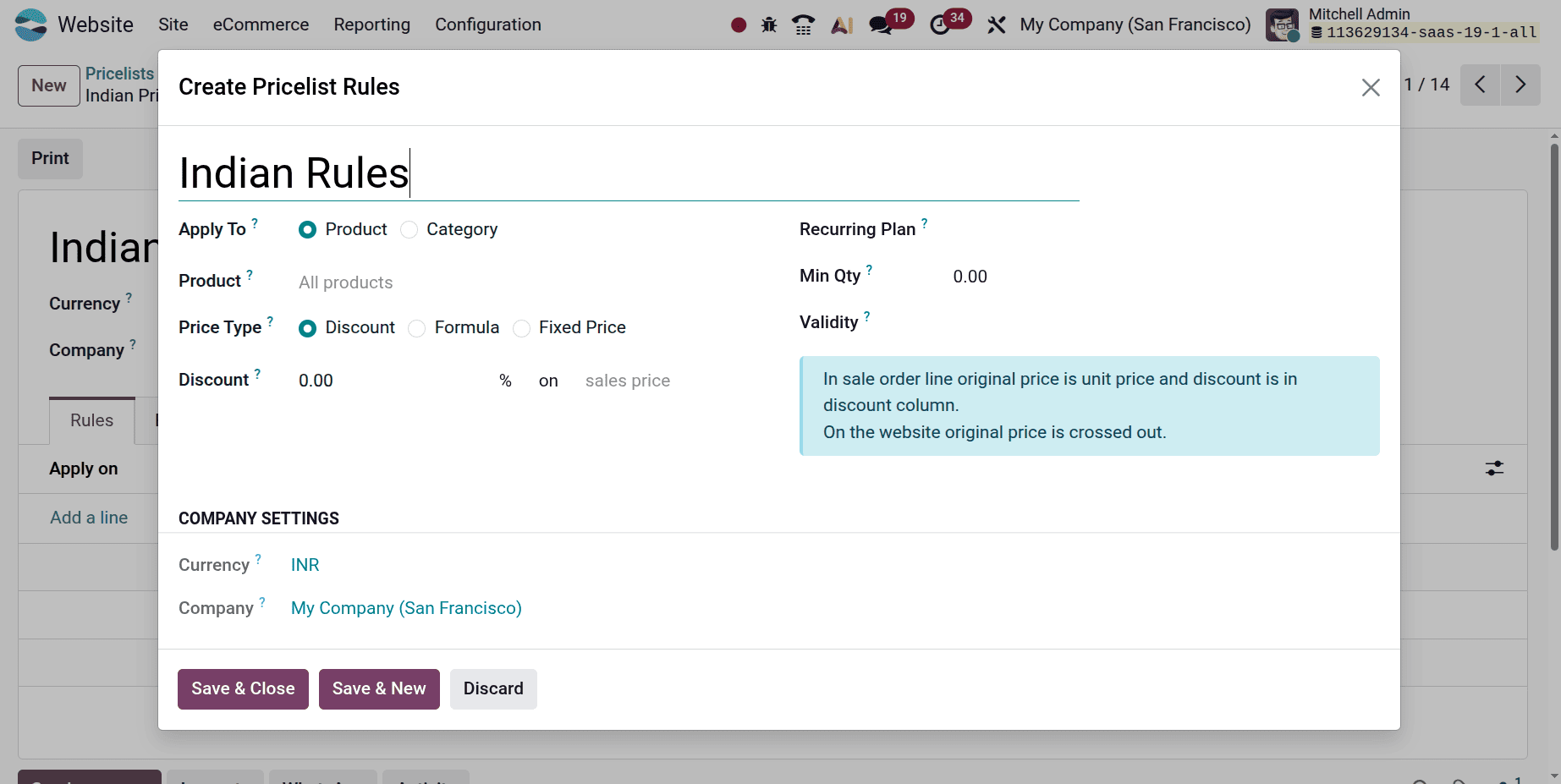Open activities clock with 34 badge
Viewport: 1561px width, 784px height.
949,23
